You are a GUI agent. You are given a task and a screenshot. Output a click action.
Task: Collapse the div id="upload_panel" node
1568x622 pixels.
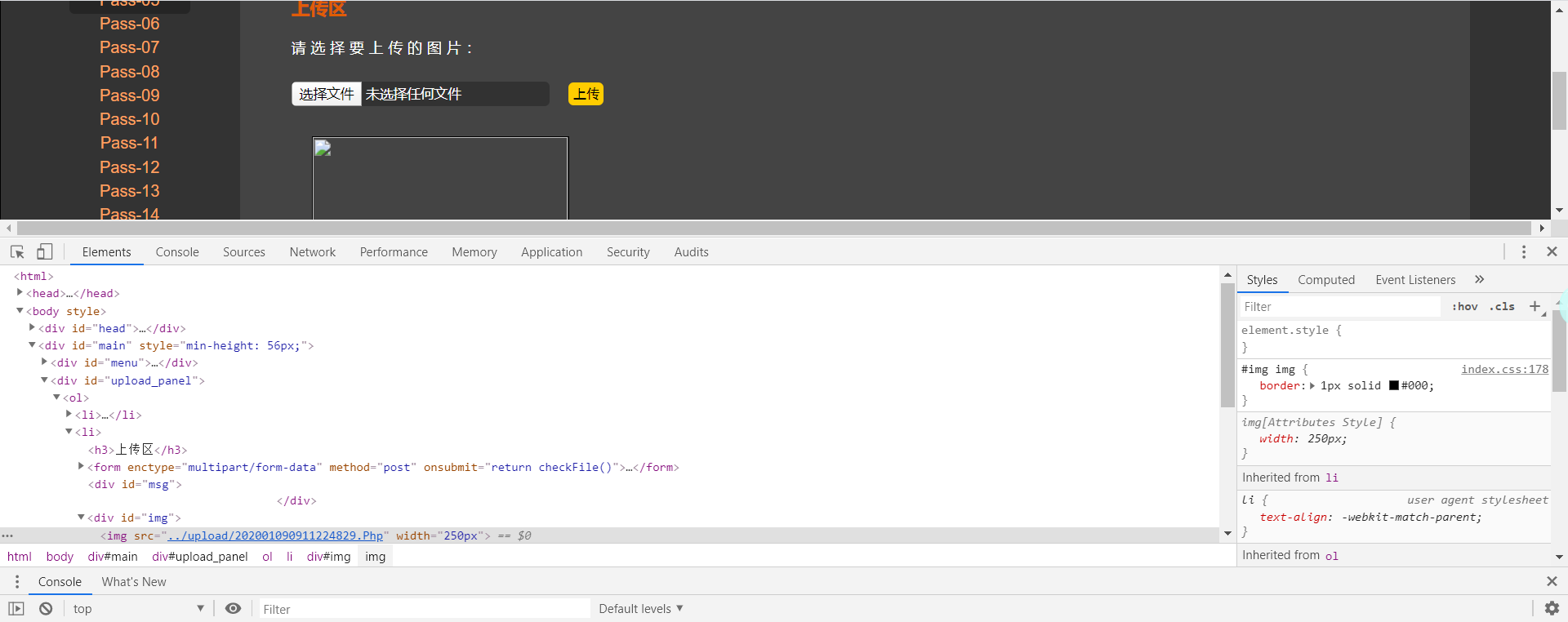point(44,380)
